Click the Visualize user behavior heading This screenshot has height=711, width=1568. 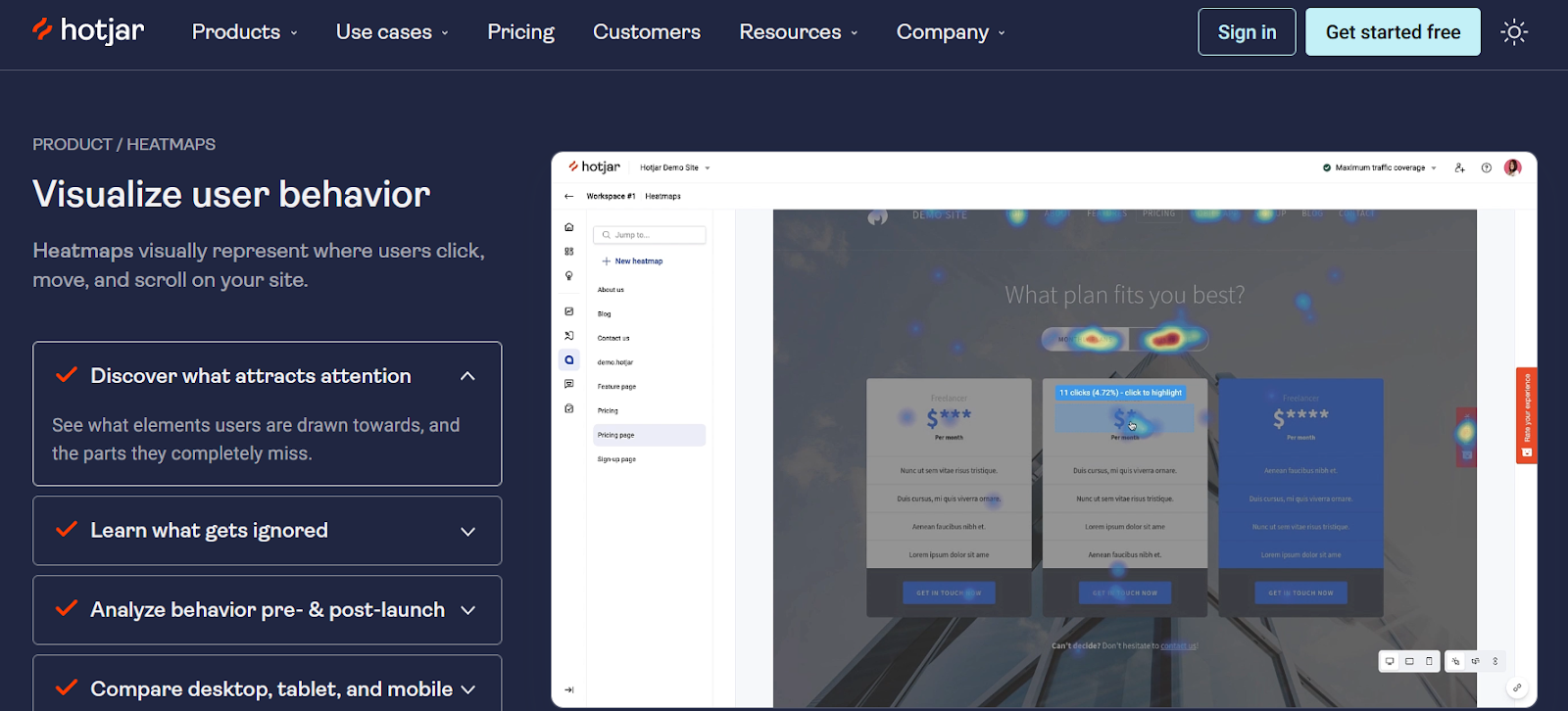(x=231, y=194)
